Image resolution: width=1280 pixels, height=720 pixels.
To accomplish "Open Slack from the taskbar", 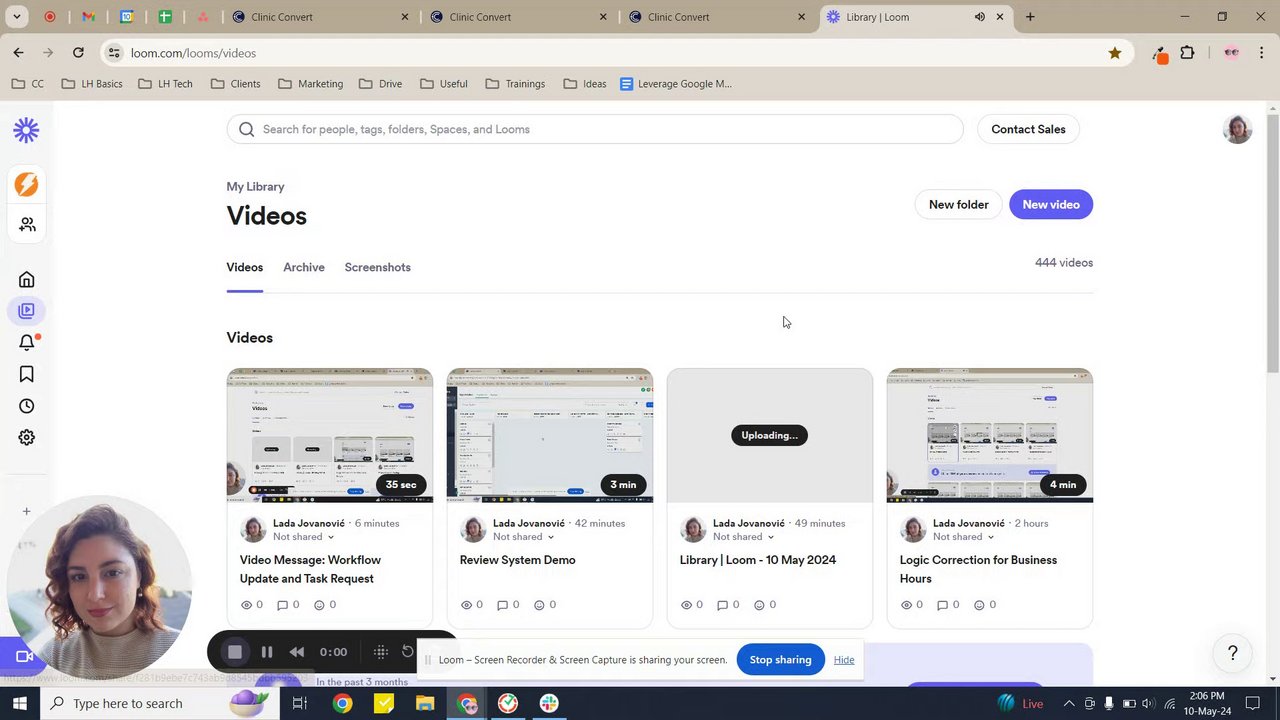I will point(549,703).
